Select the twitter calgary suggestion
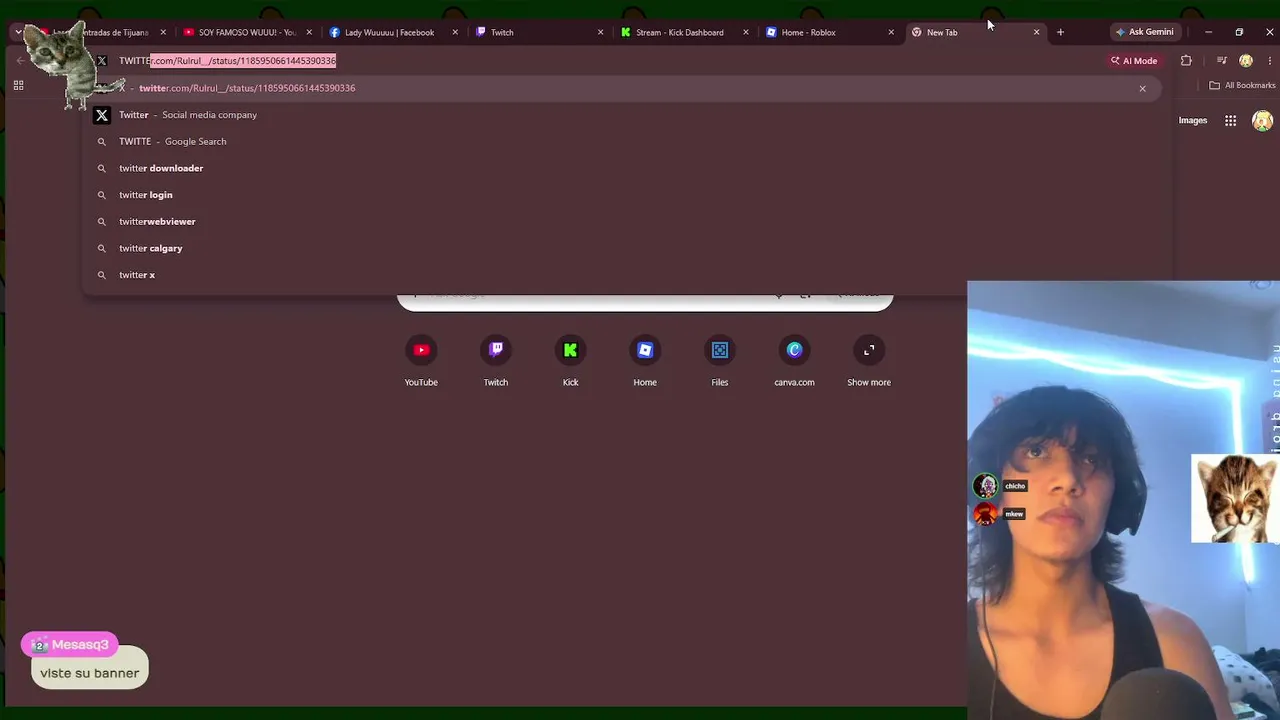Screen dimensions: 1280x720 (x=622, y=248)
